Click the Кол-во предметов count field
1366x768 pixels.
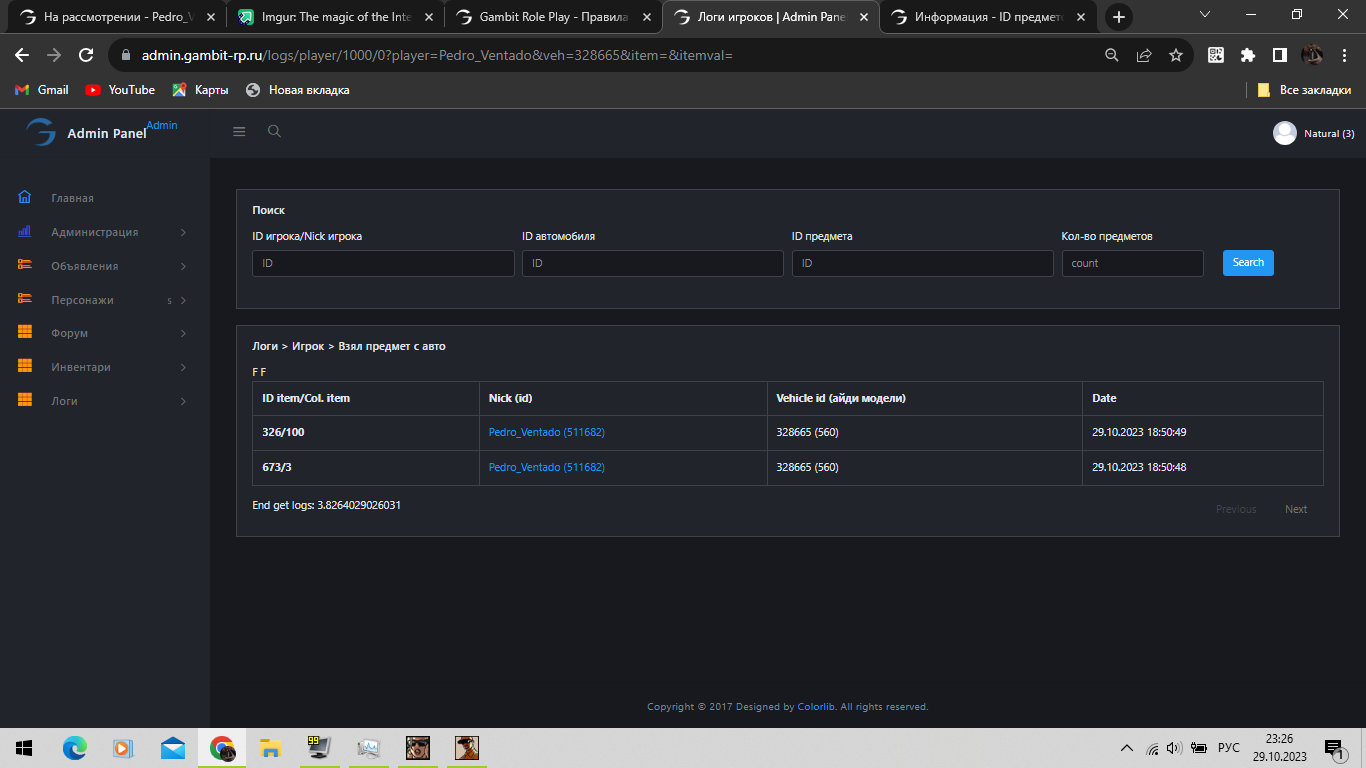[1132, 263]
